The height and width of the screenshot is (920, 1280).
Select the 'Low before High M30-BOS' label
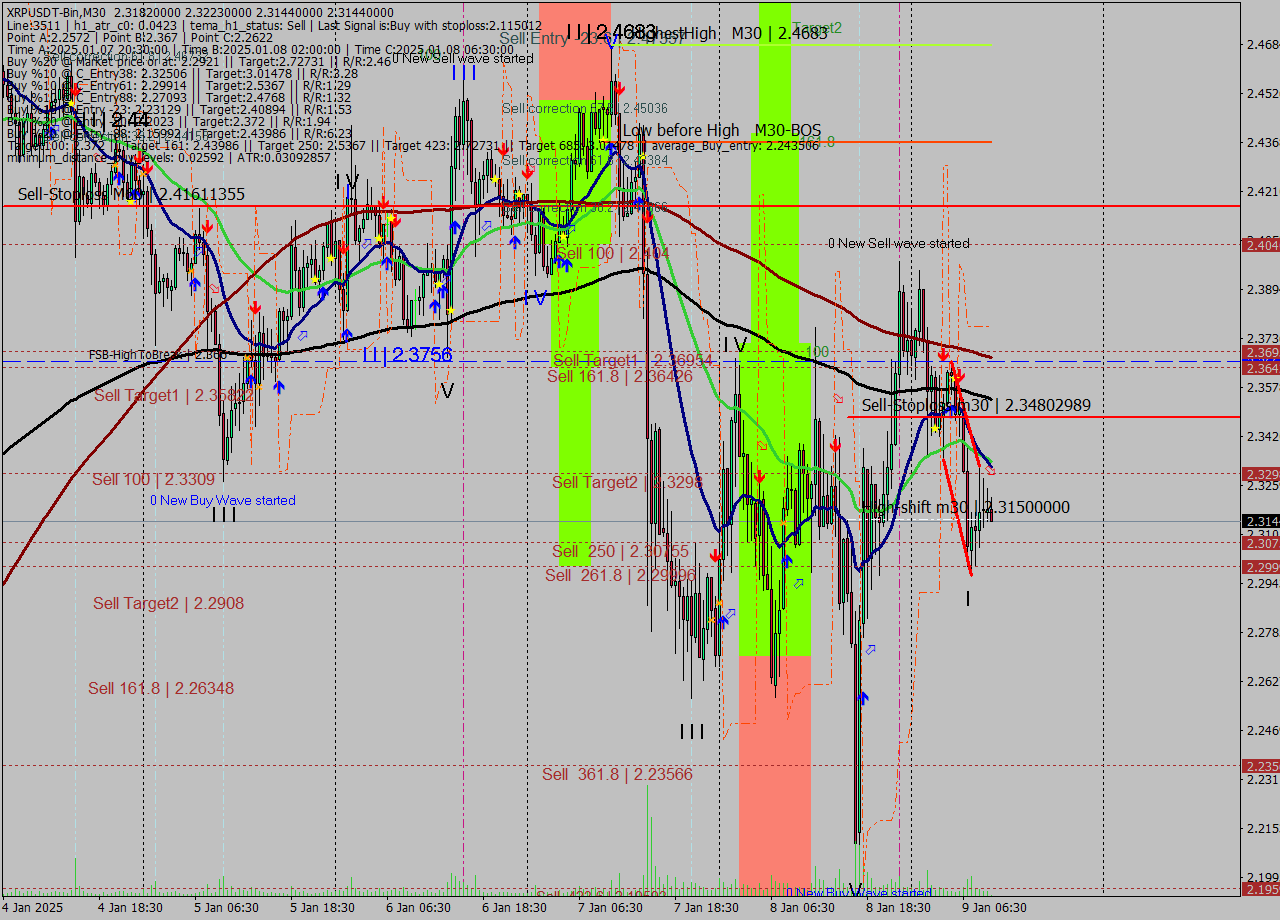click(721, 130)
